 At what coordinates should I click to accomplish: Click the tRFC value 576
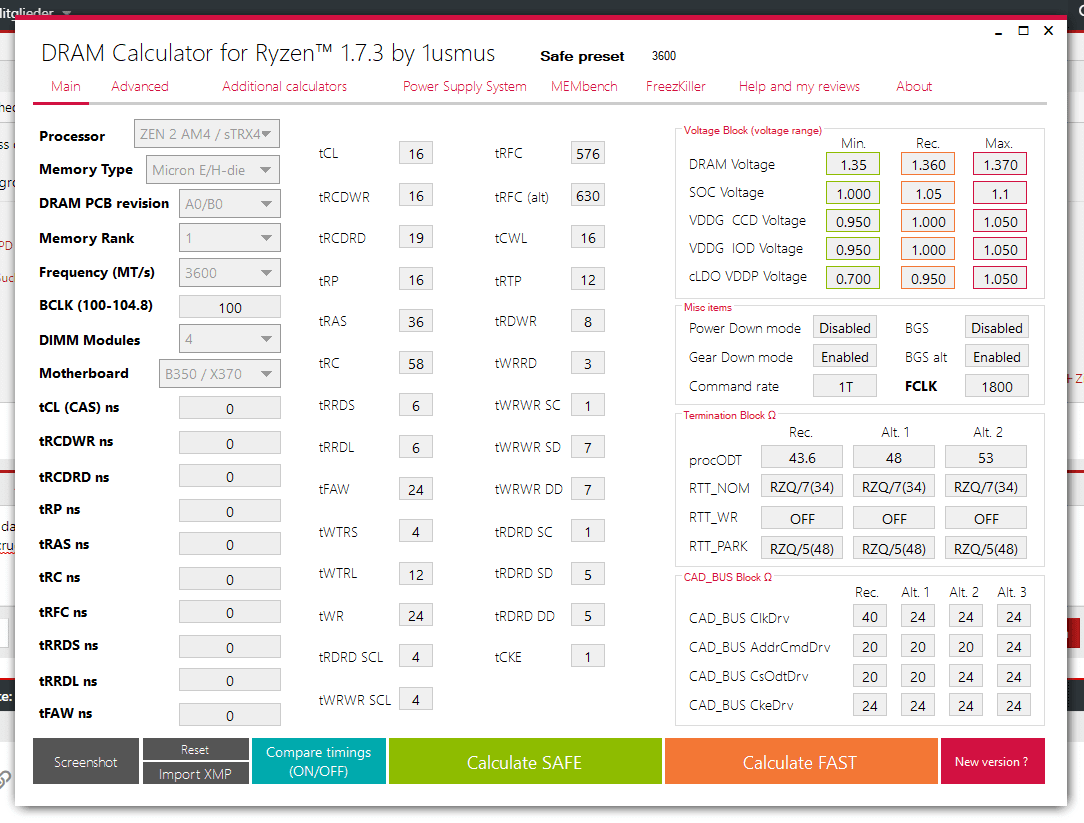(x=588, y=154)
